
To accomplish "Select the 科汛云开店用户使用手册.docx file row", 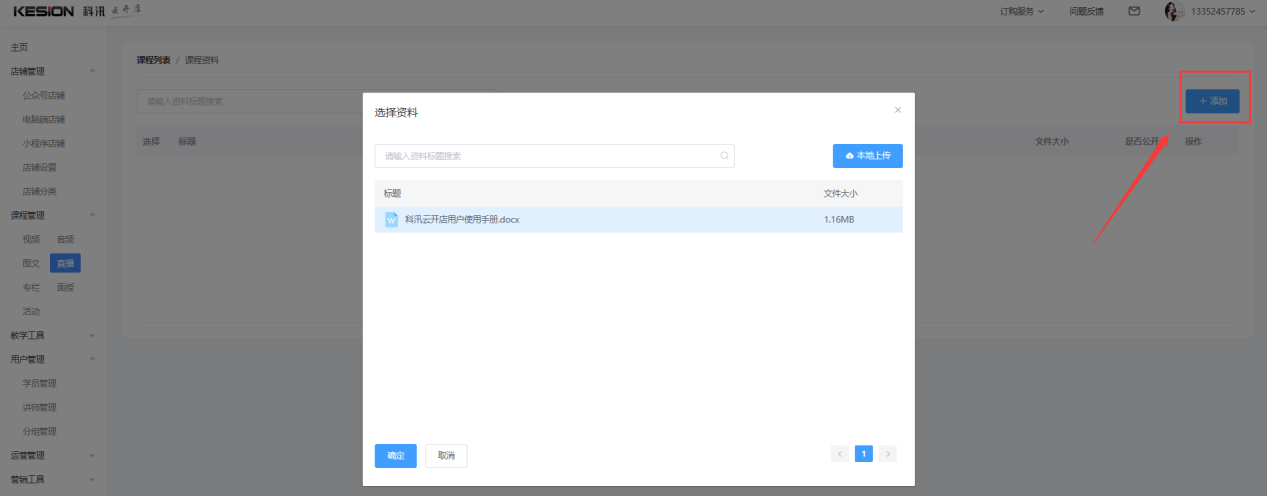I will coord(600,220).
